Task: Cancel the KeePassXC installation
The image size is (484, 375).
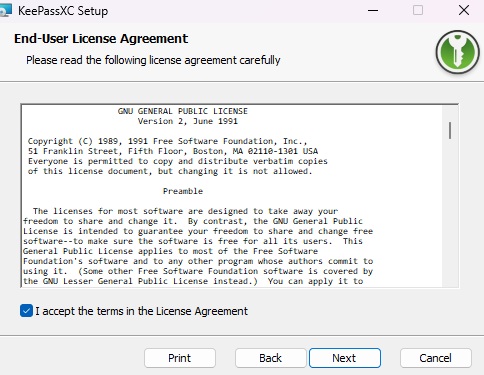Action: (x=436, y=358)
